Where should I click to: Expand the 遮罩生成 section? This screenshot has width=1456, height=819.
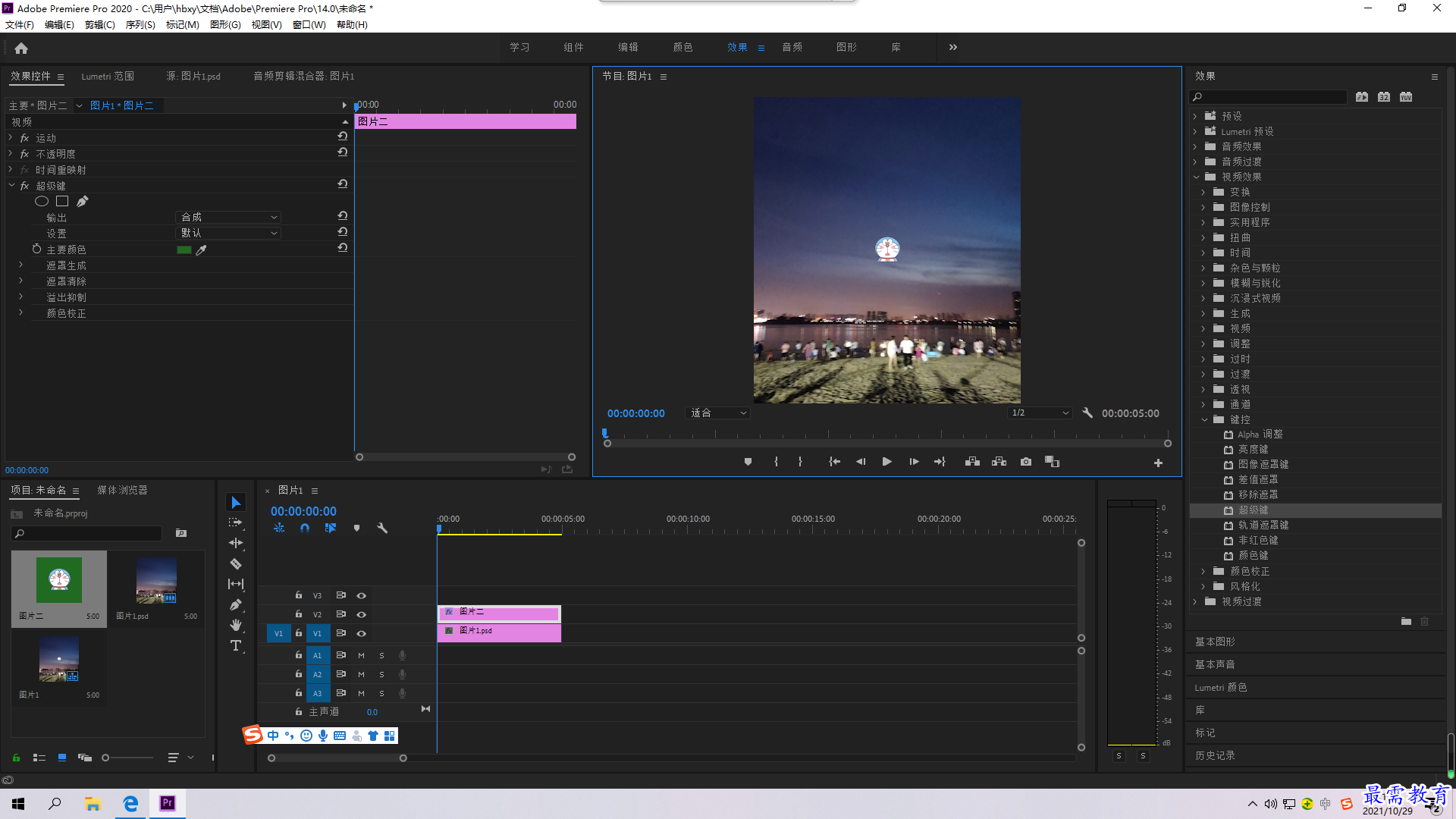(20, 265)
